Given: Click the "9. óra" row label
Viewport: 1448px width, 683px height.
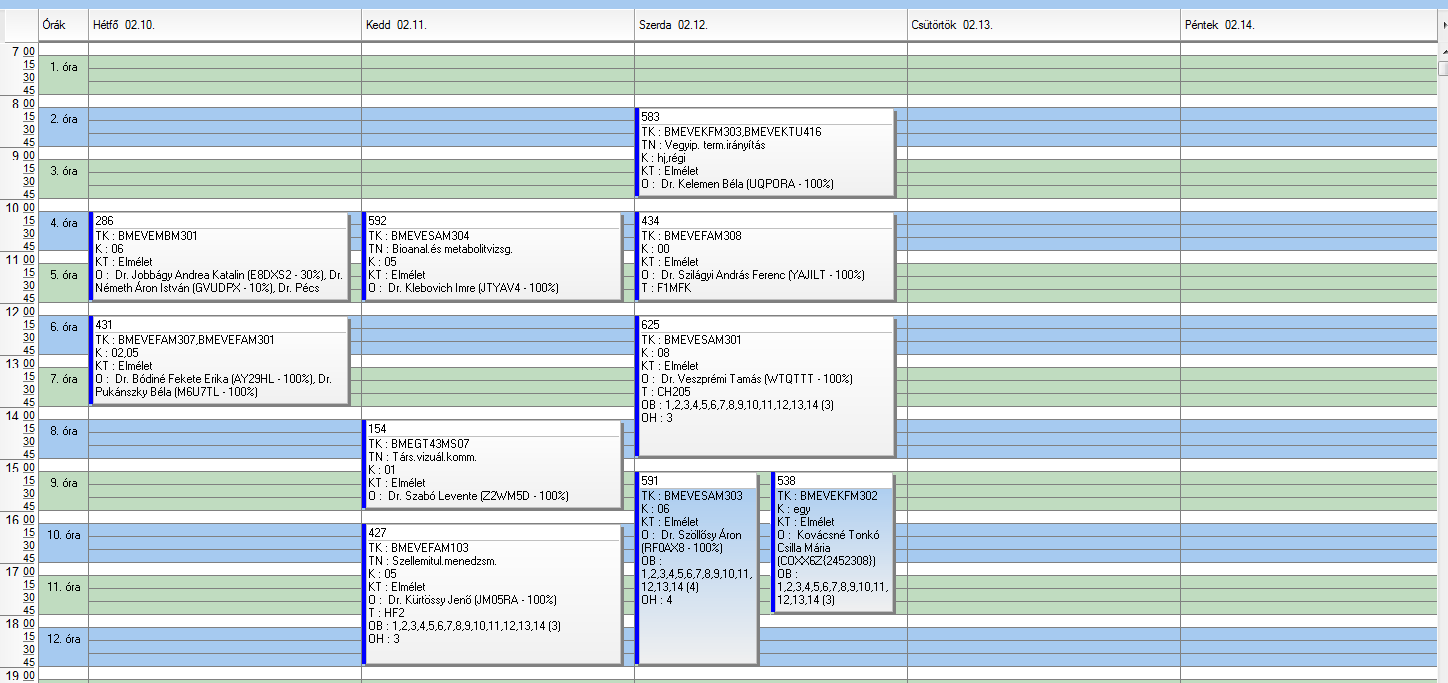Looking at the screenshot, I should pyautogui.click(x=64, y=483).
